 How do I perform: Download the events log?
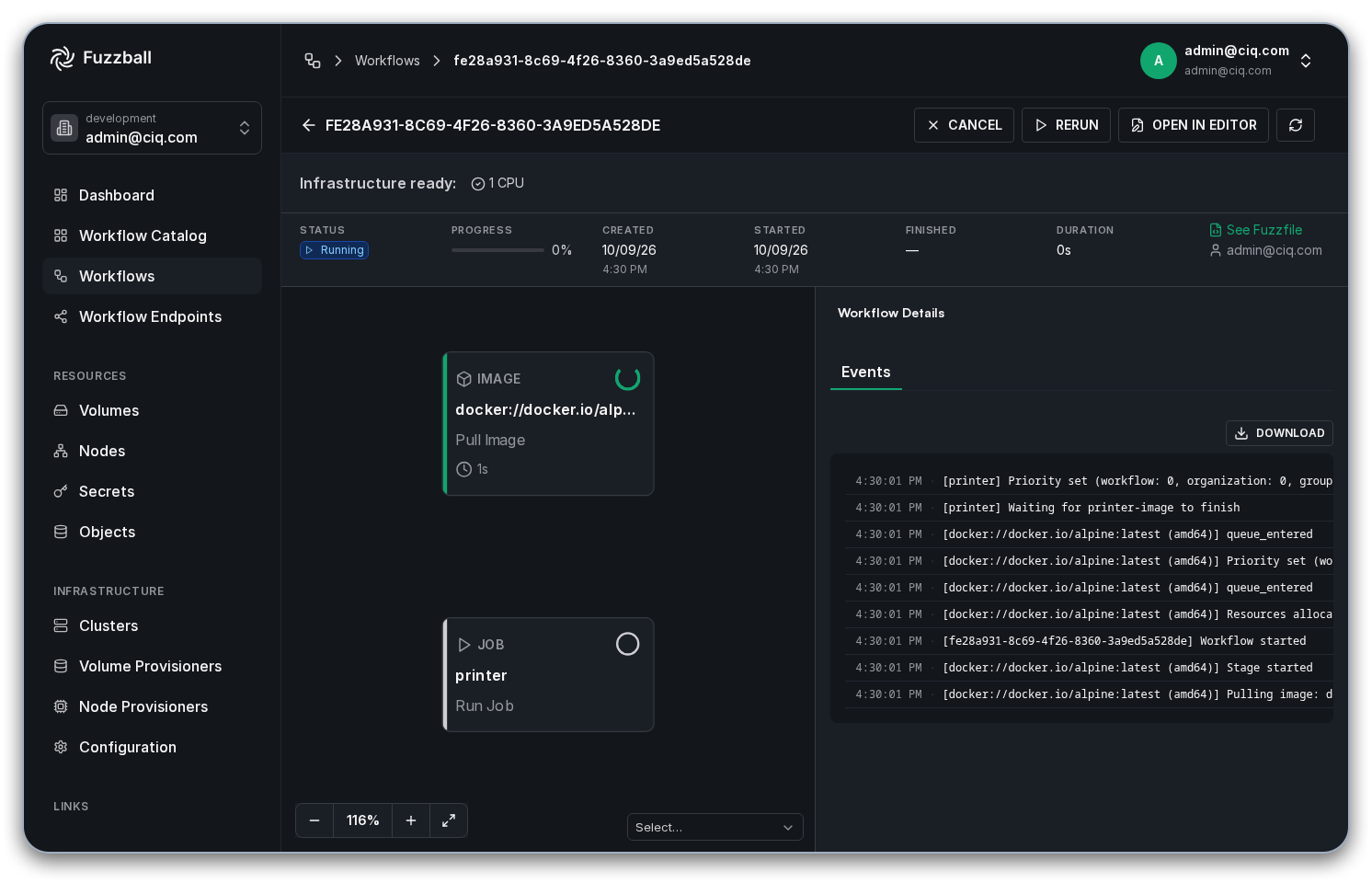tap(1279, 433)
